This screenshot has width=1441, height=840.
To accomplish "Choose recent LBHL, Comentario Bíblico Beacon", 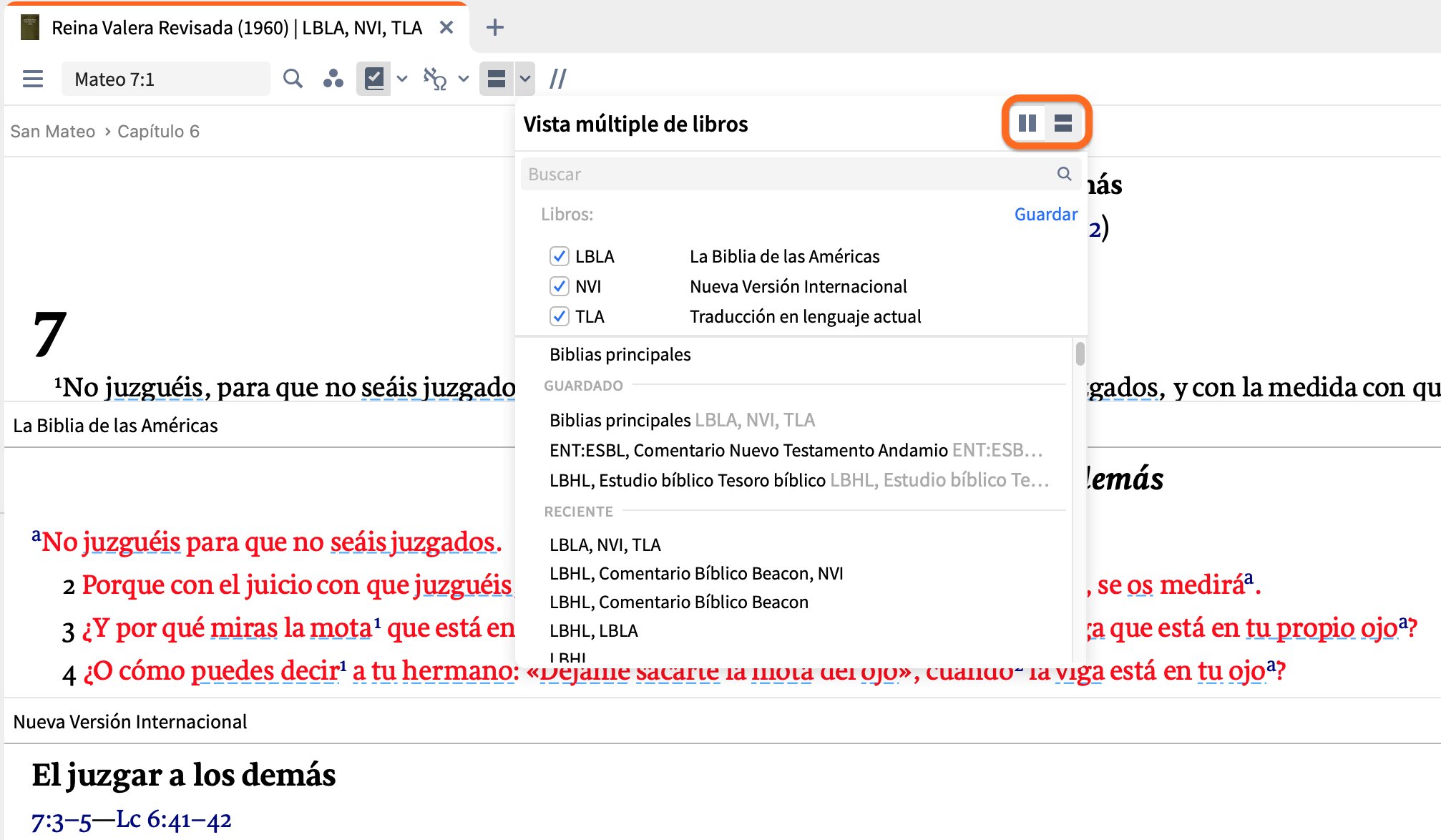I will click(x=679, y=602).
